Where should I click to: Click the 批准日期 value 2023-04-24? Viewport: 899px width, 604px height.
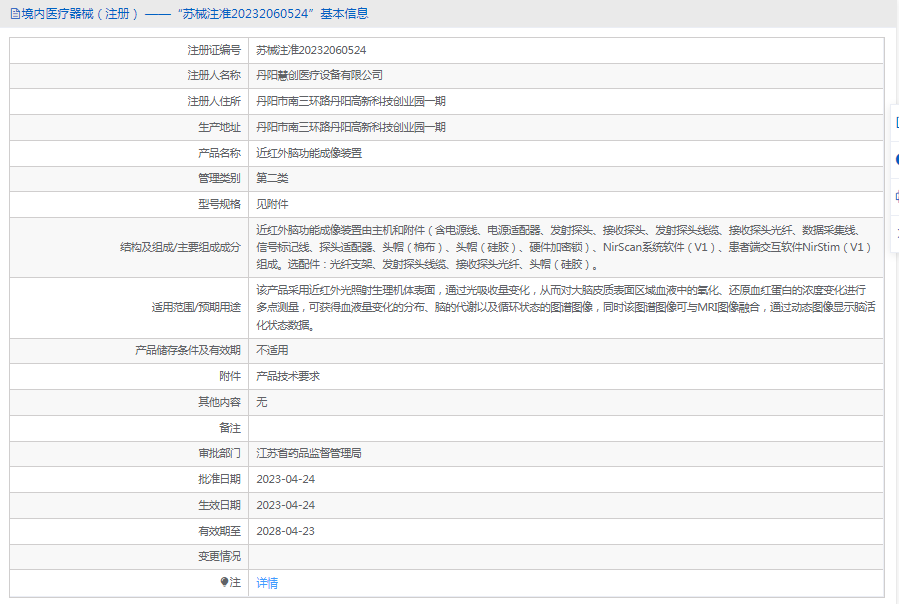pos(286,480)
